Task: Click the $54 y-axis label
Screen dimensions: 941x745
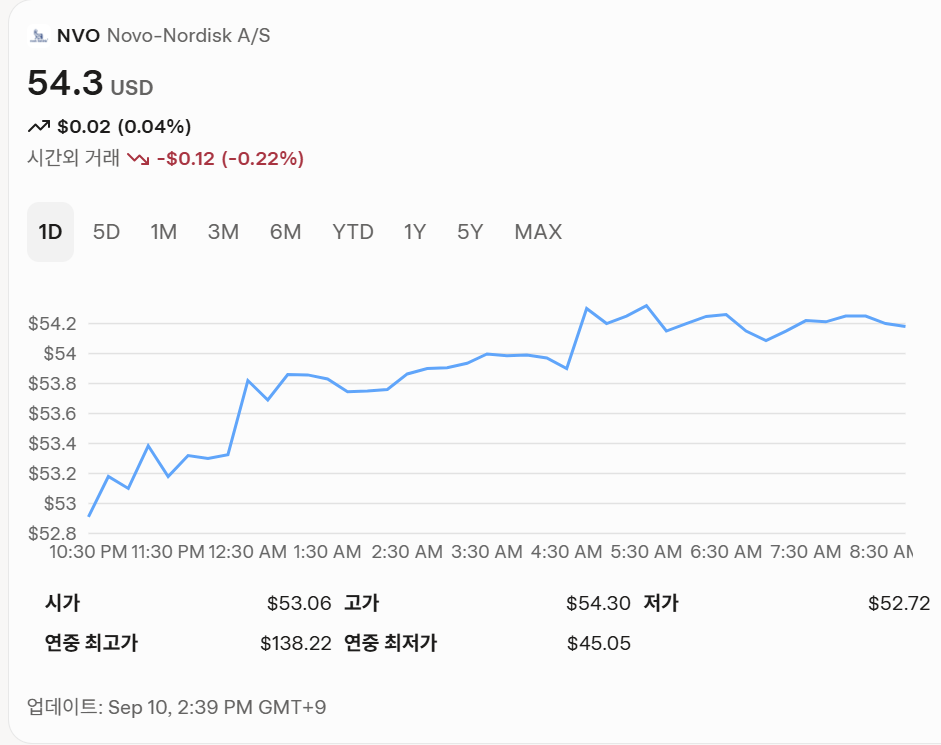Action: pos(60,354)
